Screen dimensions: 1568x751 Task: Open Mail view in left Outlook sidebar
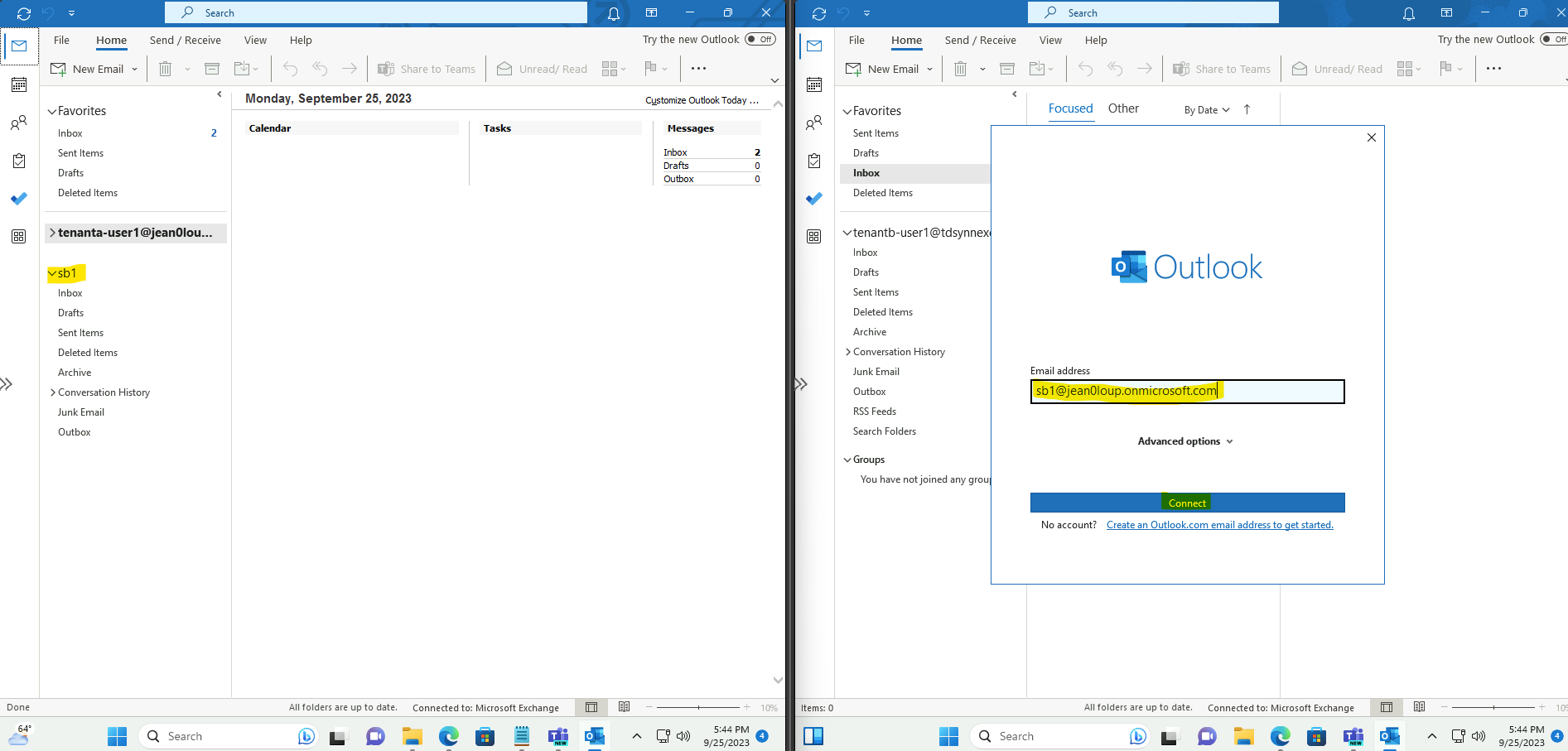click(19, 46)
